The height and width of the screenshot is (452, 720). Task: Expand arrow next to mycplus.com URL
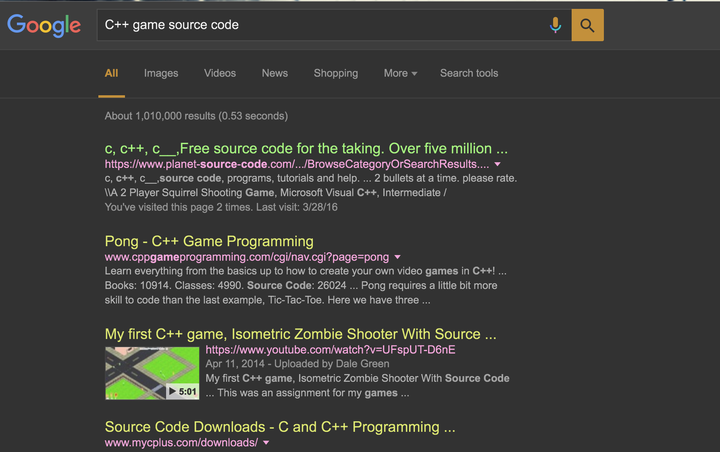click(x=266, y=443)
